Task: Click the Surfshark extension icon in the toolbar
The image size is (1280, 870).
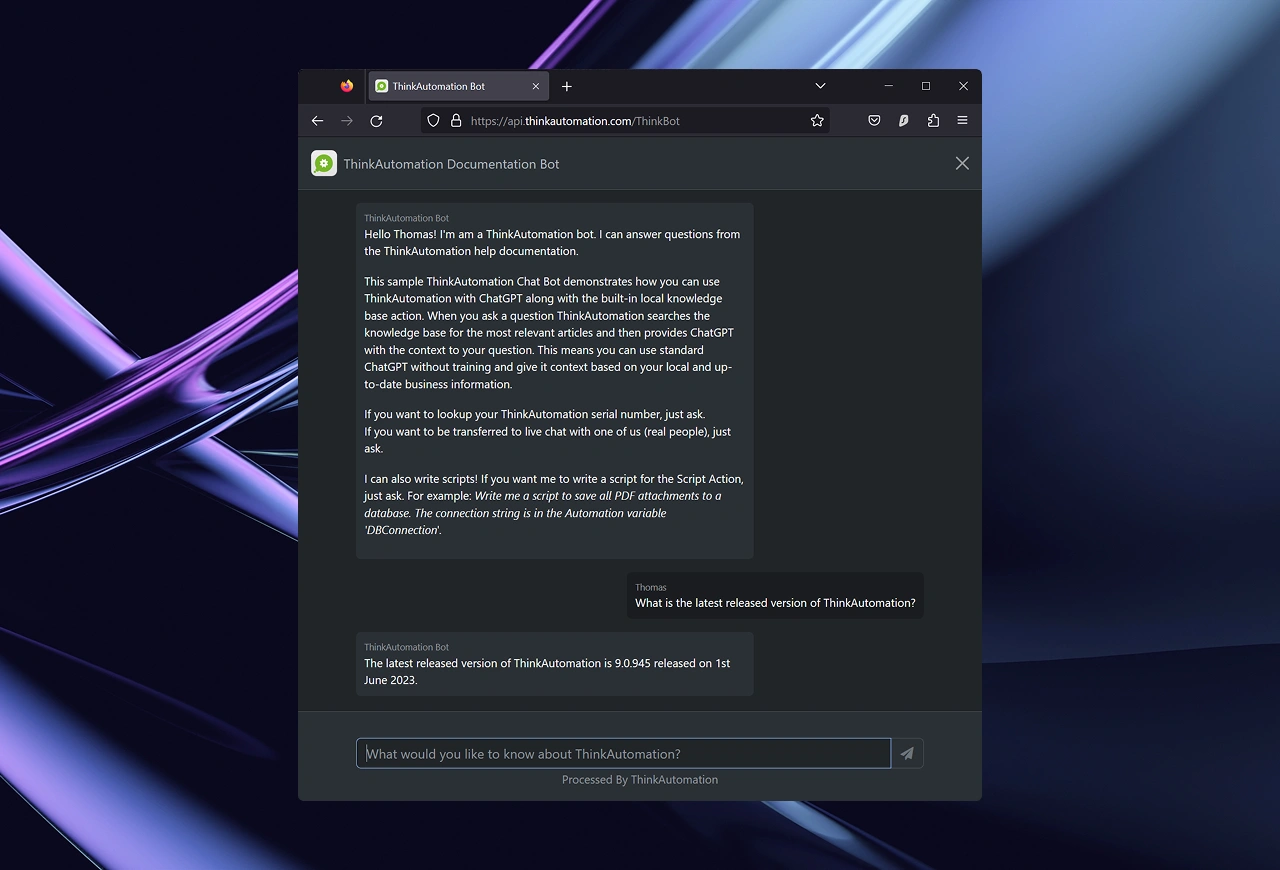Action: (x=903, y=120)
